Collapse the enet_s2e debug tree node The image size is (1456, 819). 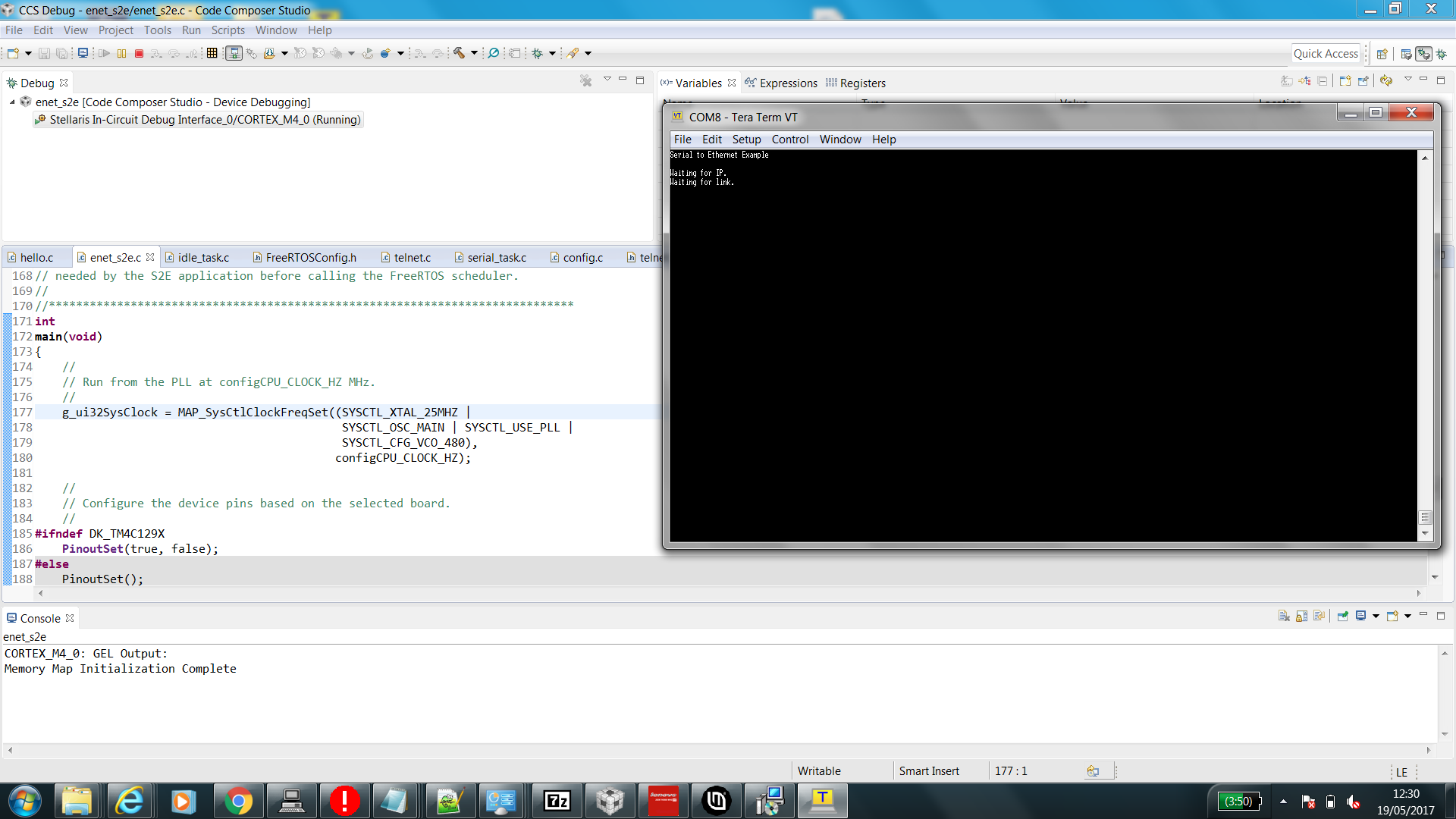point(12,102)
